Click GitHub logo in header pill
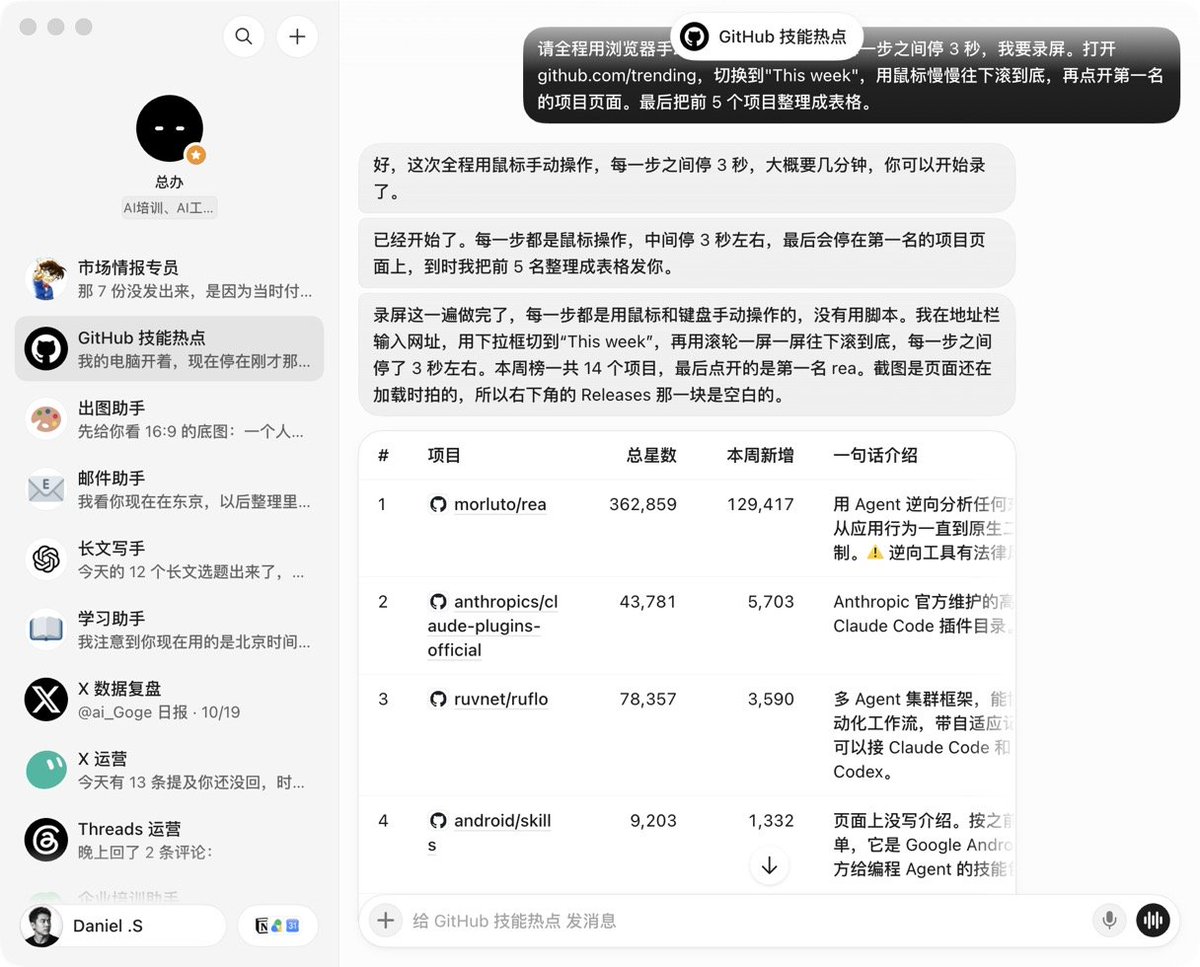Viewport: 1200px width, 967px height. [x=694, y=37]
